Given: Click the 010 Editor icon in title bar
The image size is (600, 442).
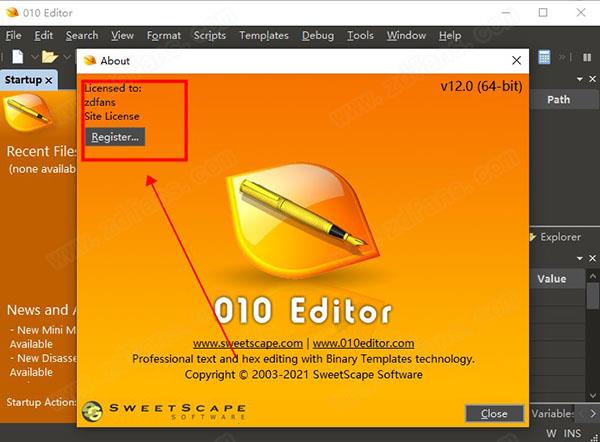Looking at the screenshot, I should point(12,13).
